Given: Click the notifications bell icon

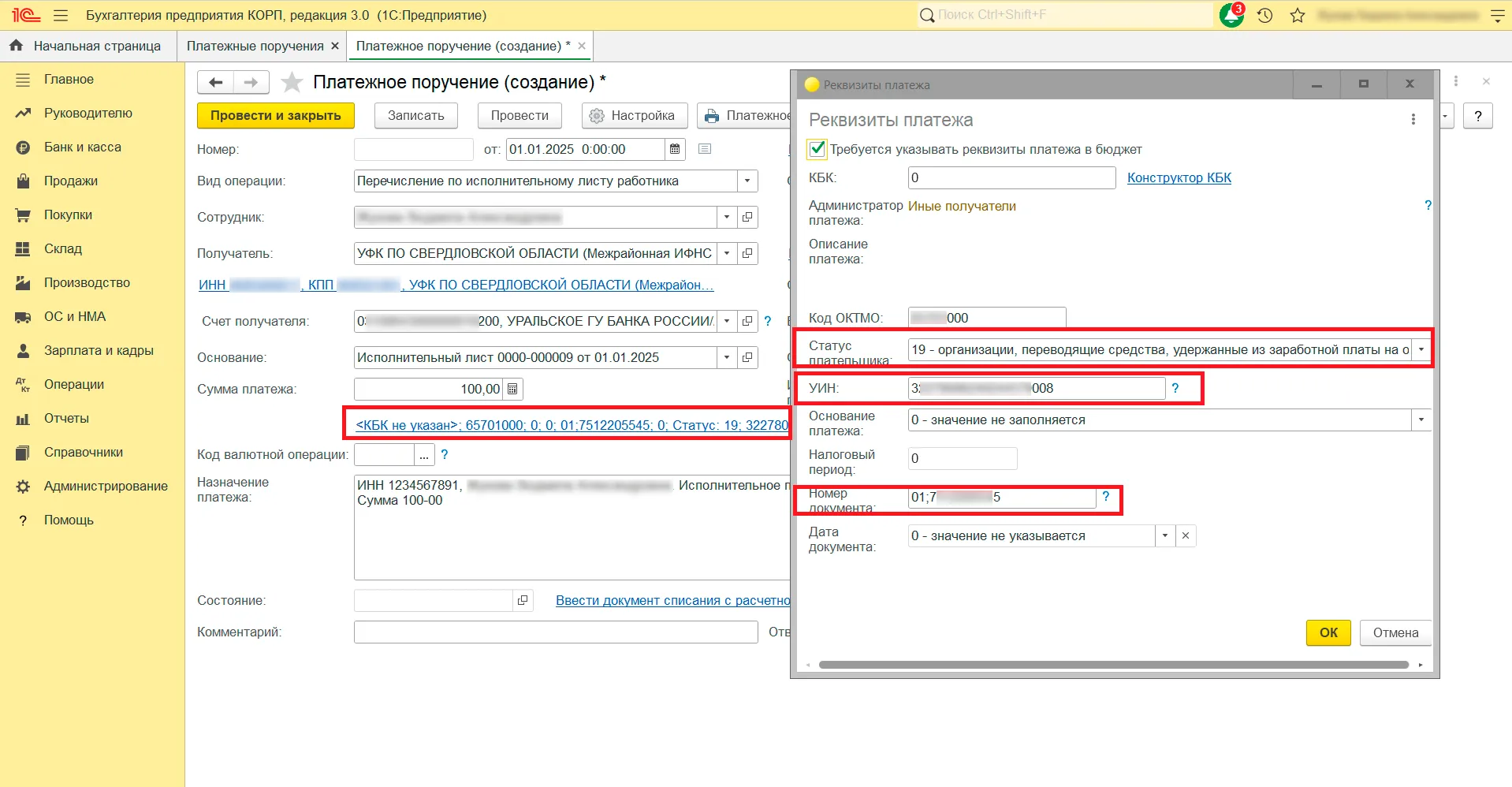Looking at the screenshot, I should pos(1231,15).
